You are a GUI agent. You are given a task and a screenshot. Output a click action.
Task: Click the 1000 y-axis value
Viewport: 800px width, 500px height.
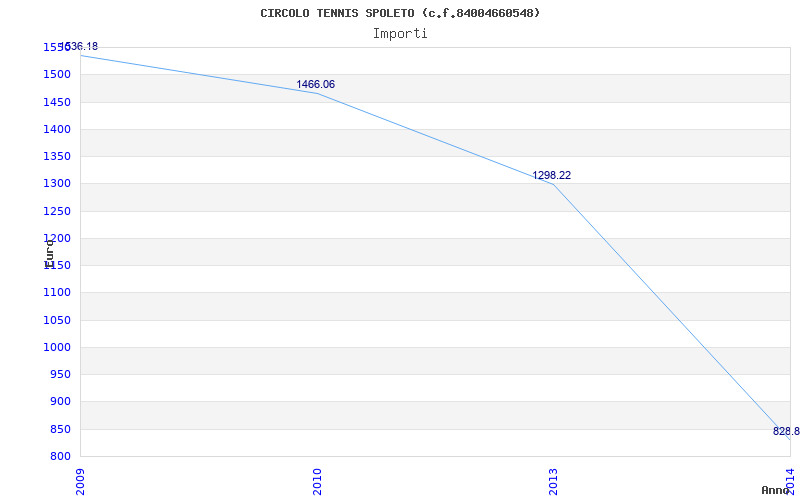coord(57,347)
